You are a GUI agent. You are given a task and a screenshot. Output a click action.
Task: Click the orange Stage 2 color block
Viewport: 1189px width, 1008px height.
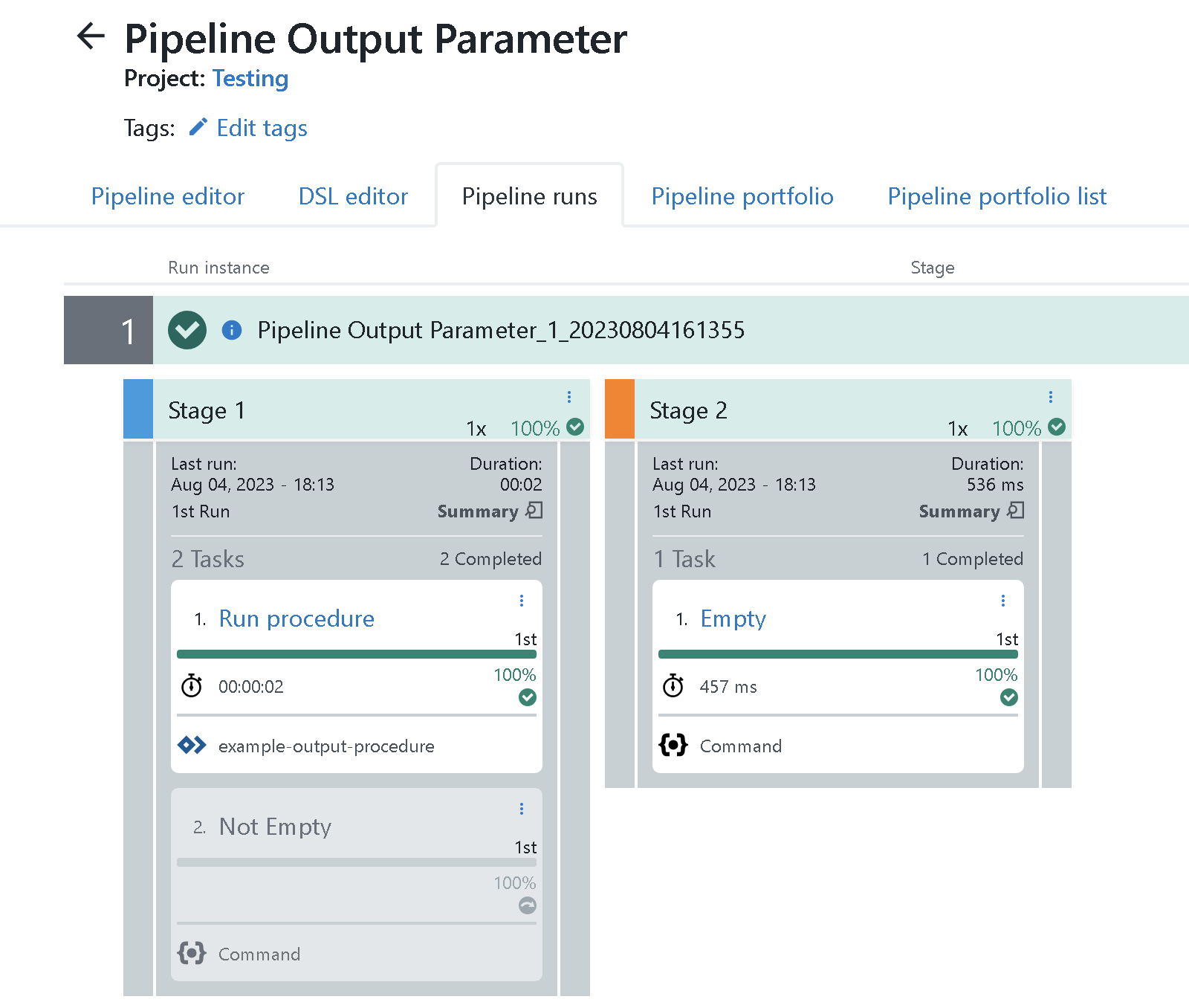point(620,409)
